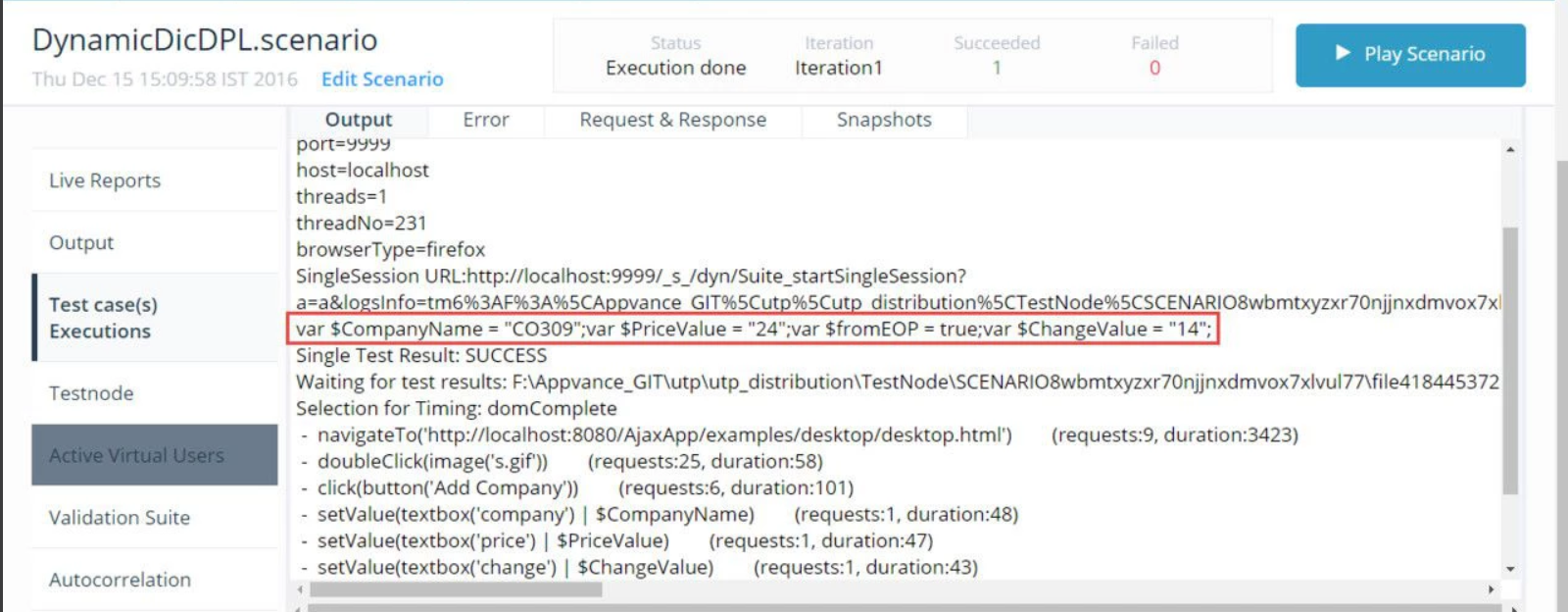This screenshot has height=612, width=1568.
Task: Click the horizontal scroll-right arrow
Action: click(x=1491, y=589)
